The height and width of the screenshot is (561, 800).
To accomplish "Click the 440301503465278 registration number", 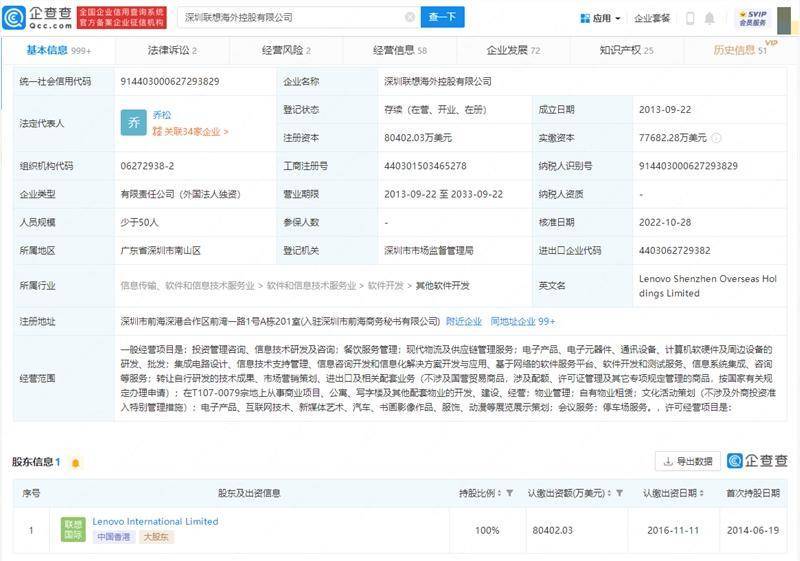I will pyautogui.click(x=425, y=166).
